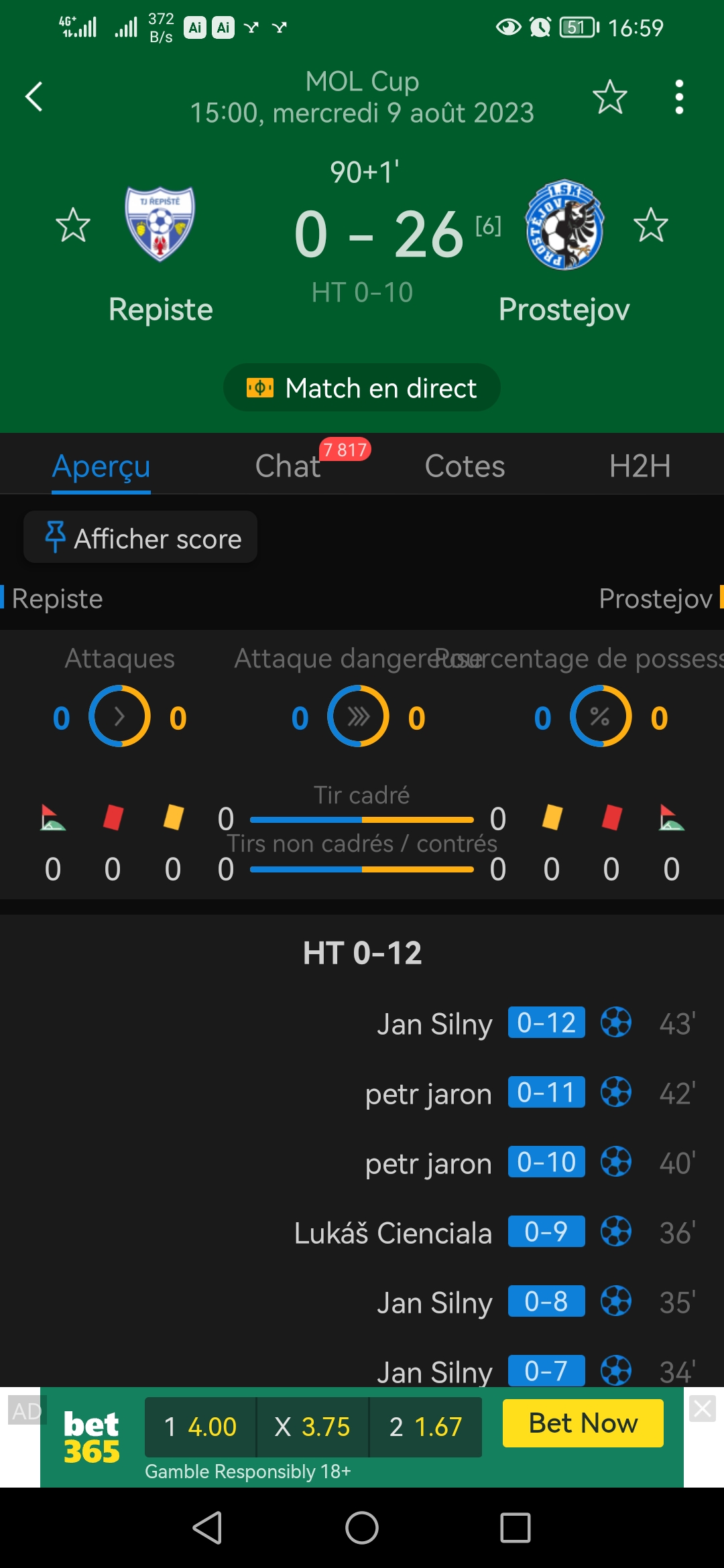Switch to the Chat tab
Screen dimensions: 724x1568
(x=288, y=466)
